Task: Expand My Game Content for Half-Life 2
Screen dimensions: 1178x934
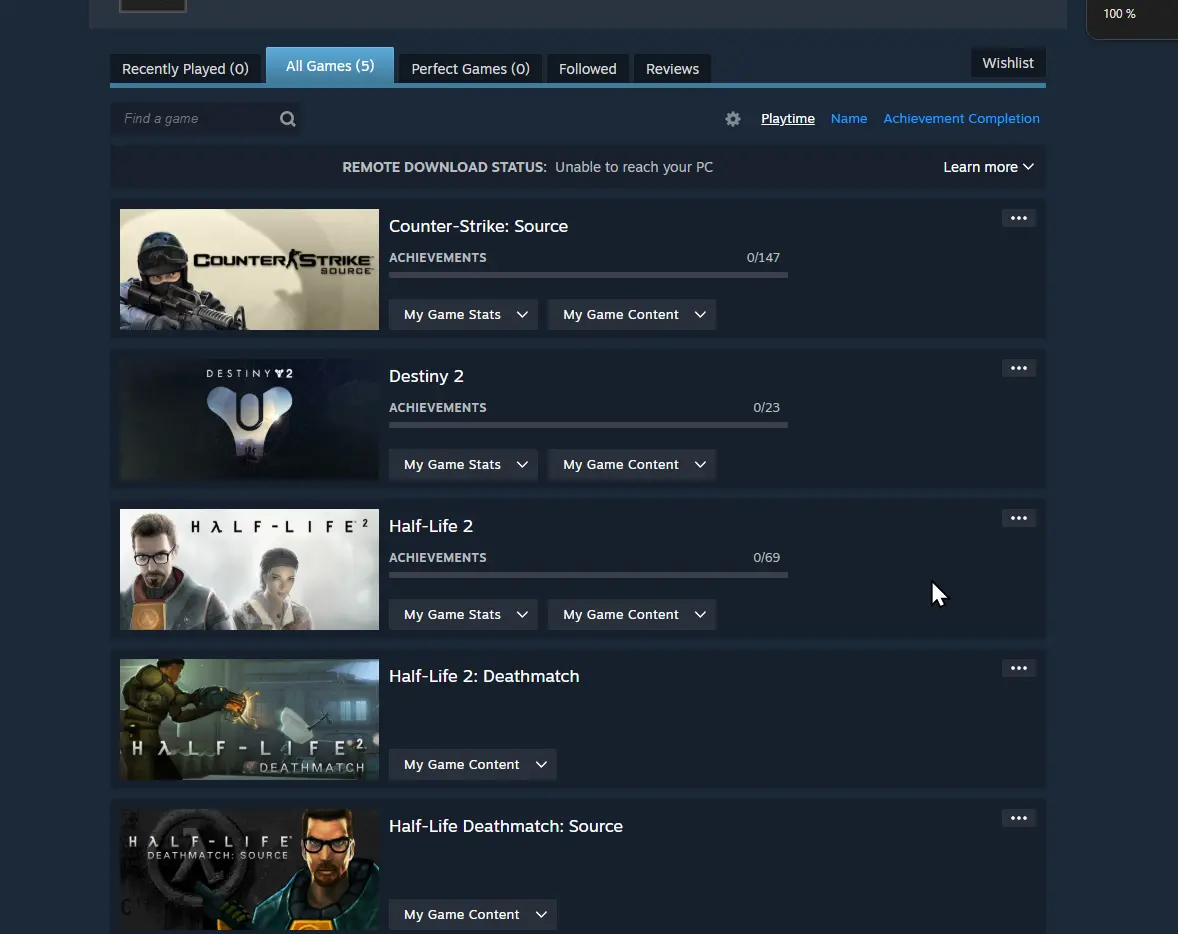Action: 632,615
